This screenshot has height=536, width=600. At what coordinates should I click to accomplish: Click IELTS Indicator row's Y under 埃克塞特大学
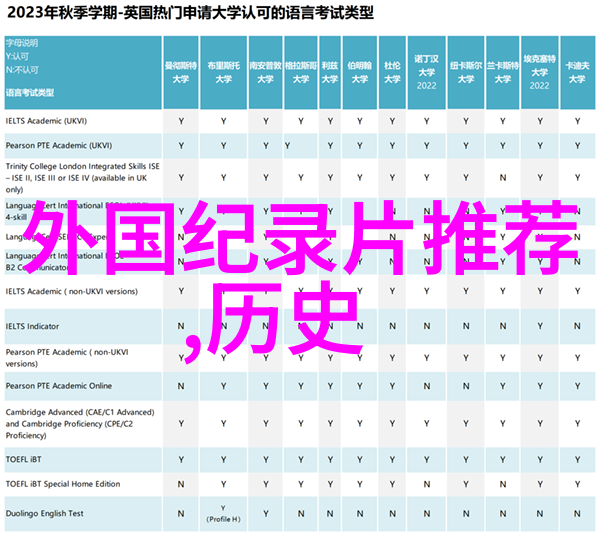(540, 326)
